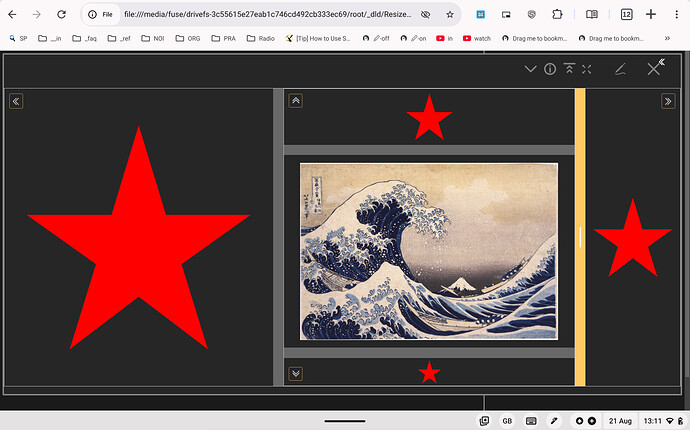Open the YouTube 'in' bookmark

444,38
